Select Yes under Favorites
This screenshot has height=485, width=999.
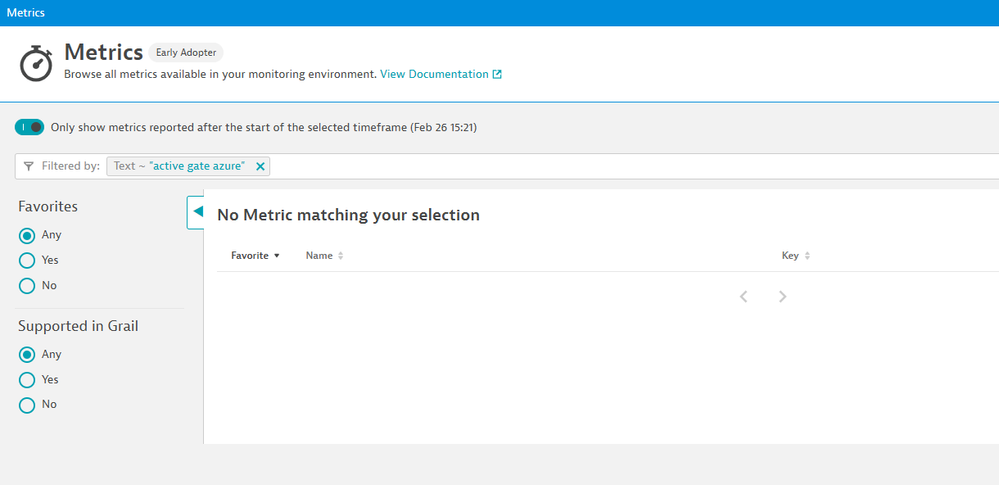coord(27,260)
